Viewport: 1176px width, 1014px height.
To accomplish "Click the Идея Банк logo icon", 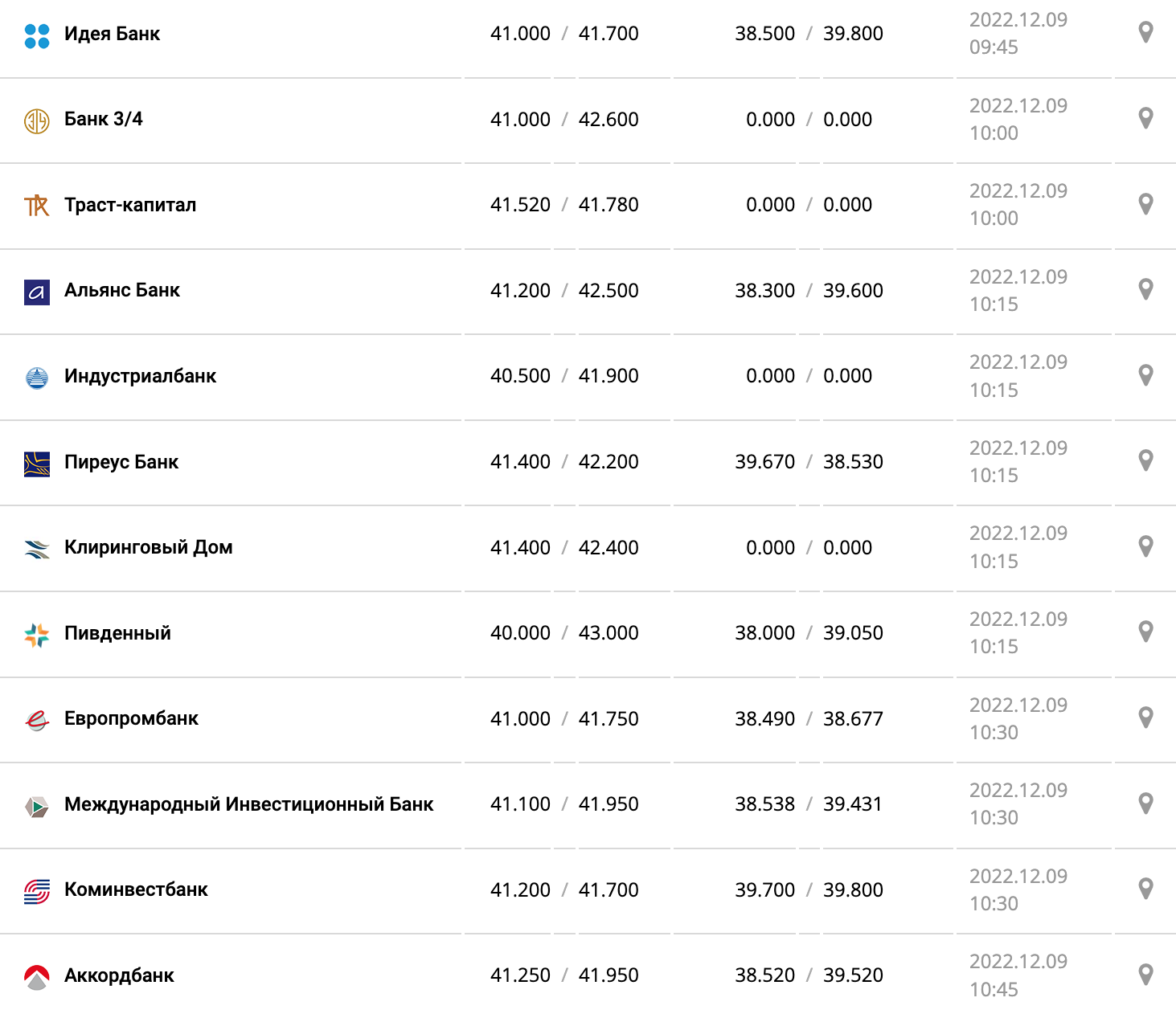I will 37,36.
